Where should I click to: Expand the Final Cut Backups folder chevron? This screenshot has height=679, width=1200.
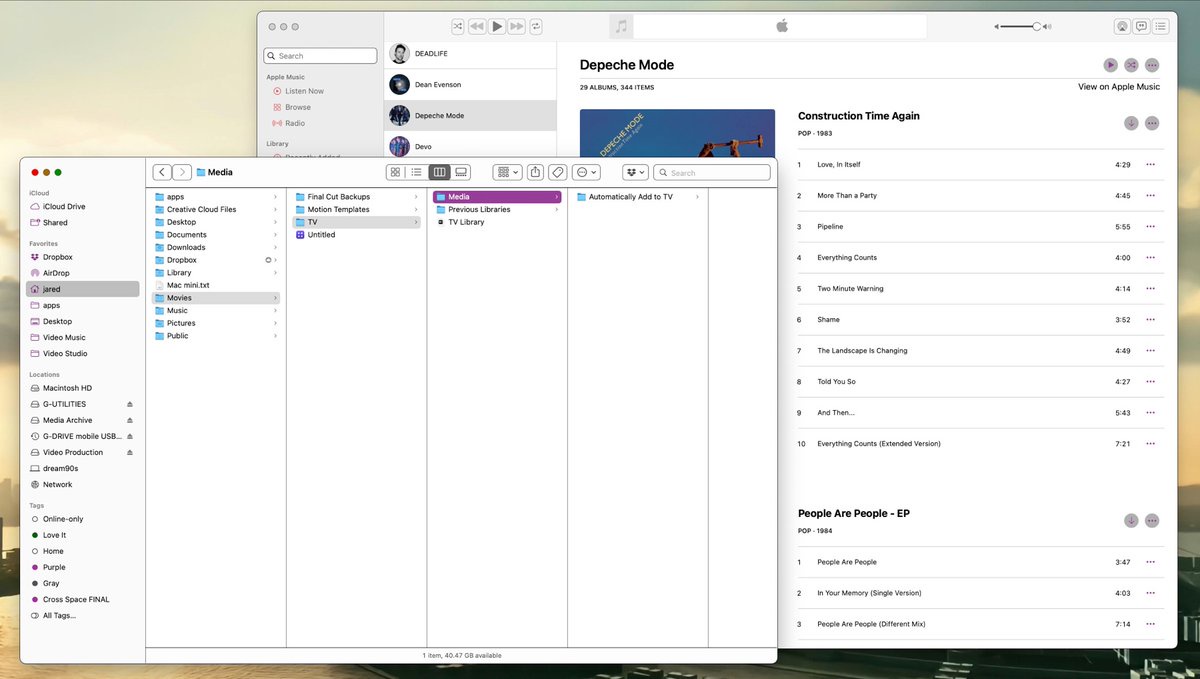click(x=416, y=197)
